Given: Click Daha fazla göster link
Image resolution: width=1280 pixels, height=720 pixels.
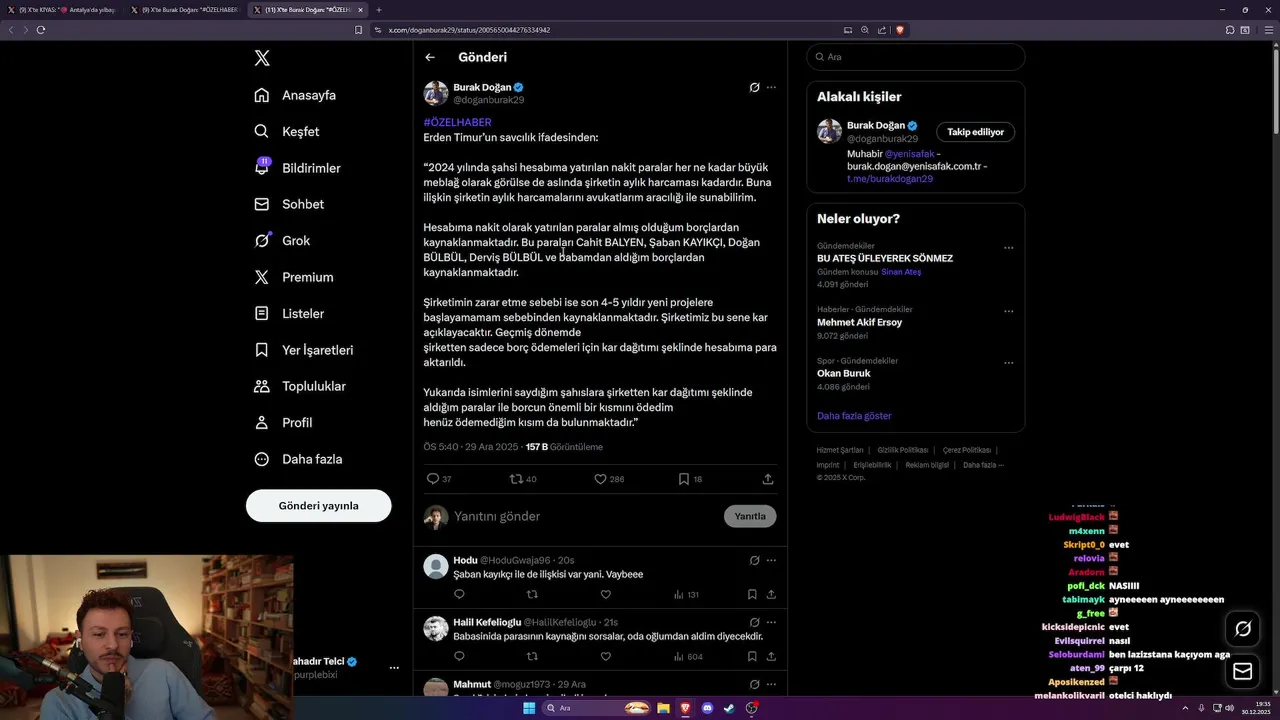Looking at the screenshot, I should tap(854, 415).
